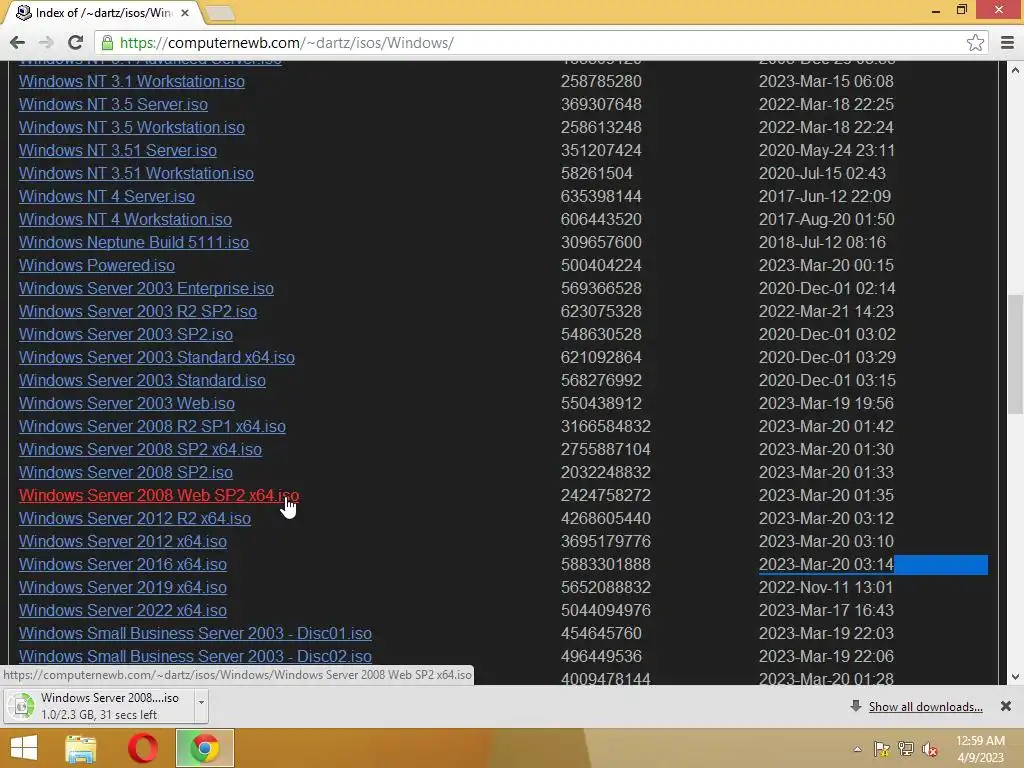The height and width of the screenshot is (768, 1024).
Task: Click Windows Server 2003 R2 SP2.iso
Action: (138, 312)
